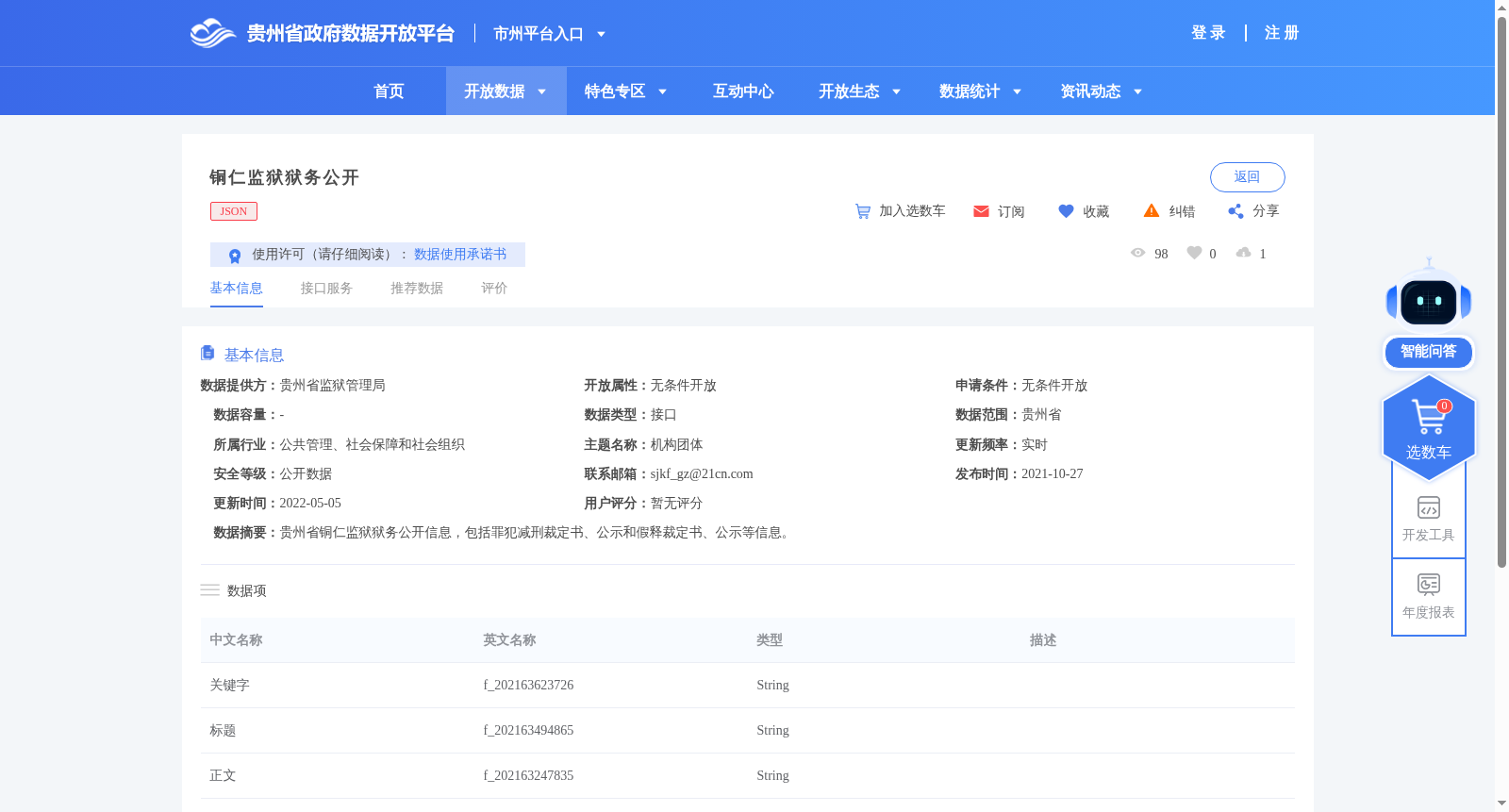Image resolution: width=1509 pixels, height=812 pixels.
Task: Click the 铜仁监狱狱务公开 title
Action: coord(284,177)
